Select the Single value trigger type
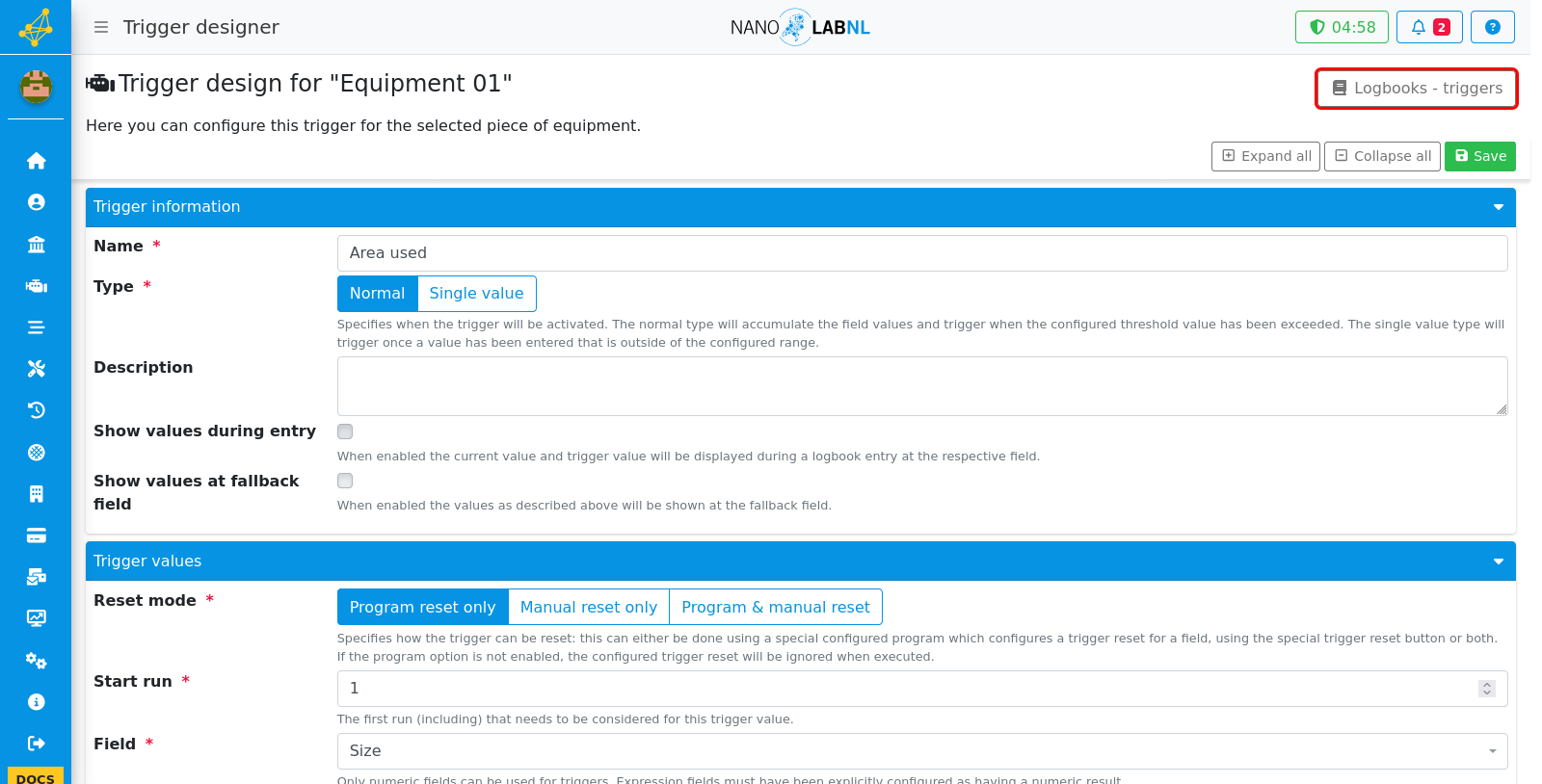The image size is (1542, 784). pyautogui.click(x=477, y=294)
